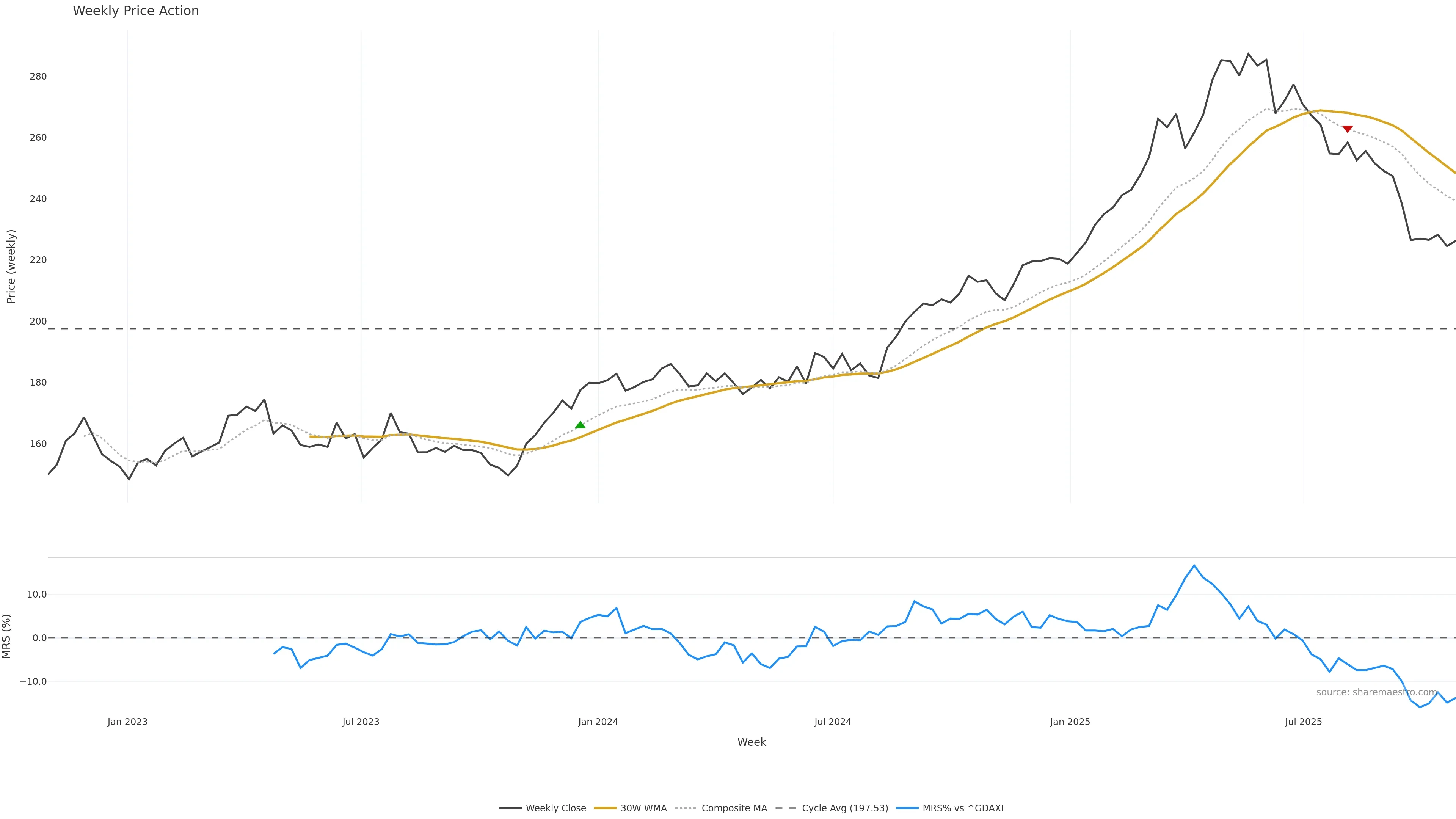Click the Weekly Close legend line swatch
1456x819 pixels.
(x=510, y=808)
